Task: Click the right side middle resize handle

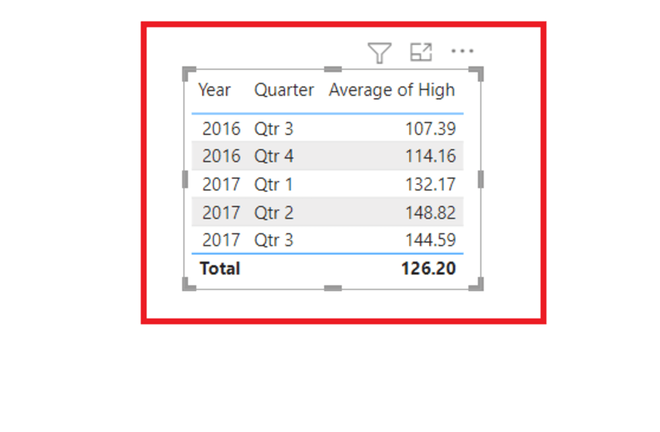Action: point(481,179)
